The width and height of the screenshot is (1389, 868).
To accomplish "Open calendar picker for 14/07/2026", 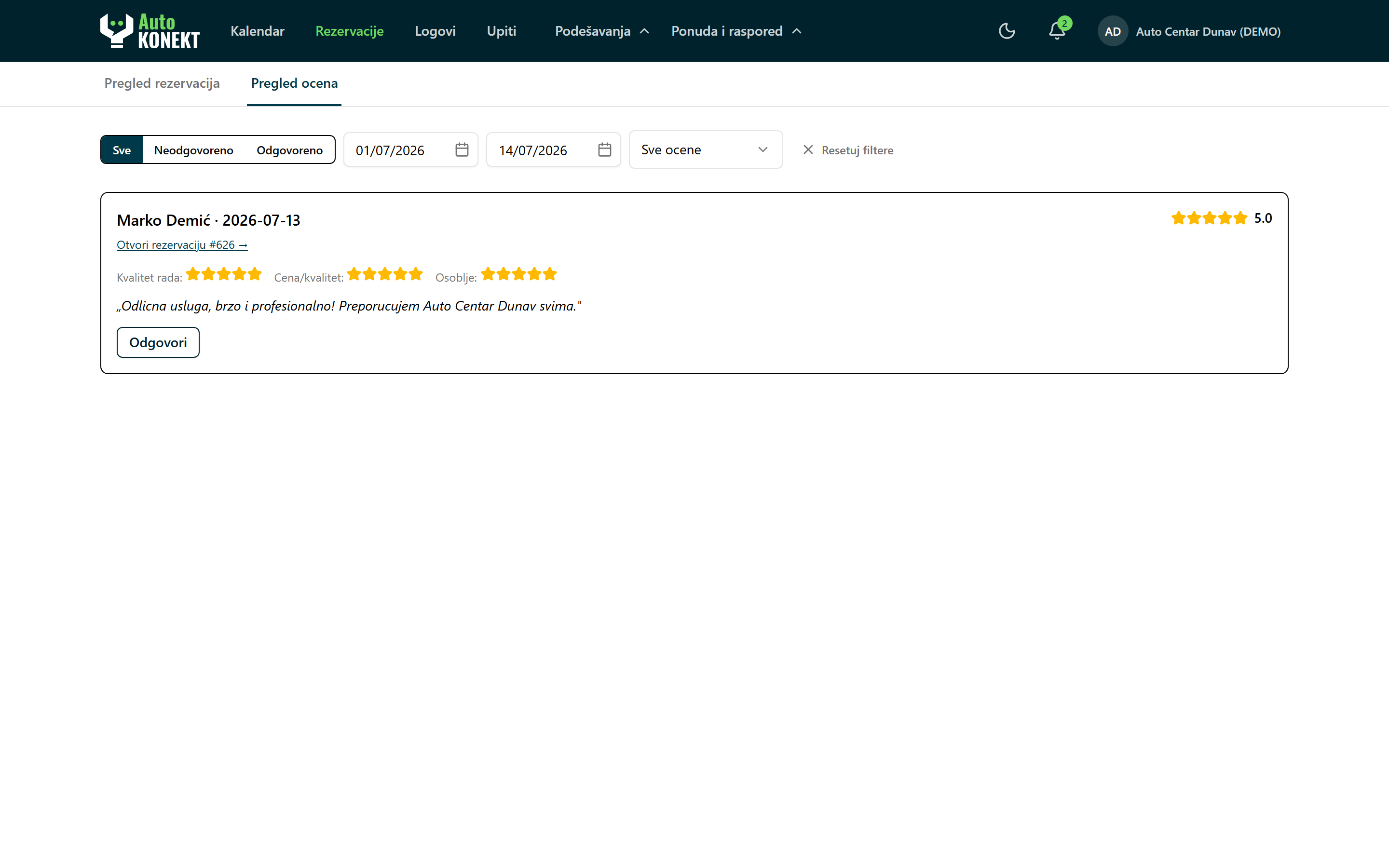I will [x=604, y=150].
